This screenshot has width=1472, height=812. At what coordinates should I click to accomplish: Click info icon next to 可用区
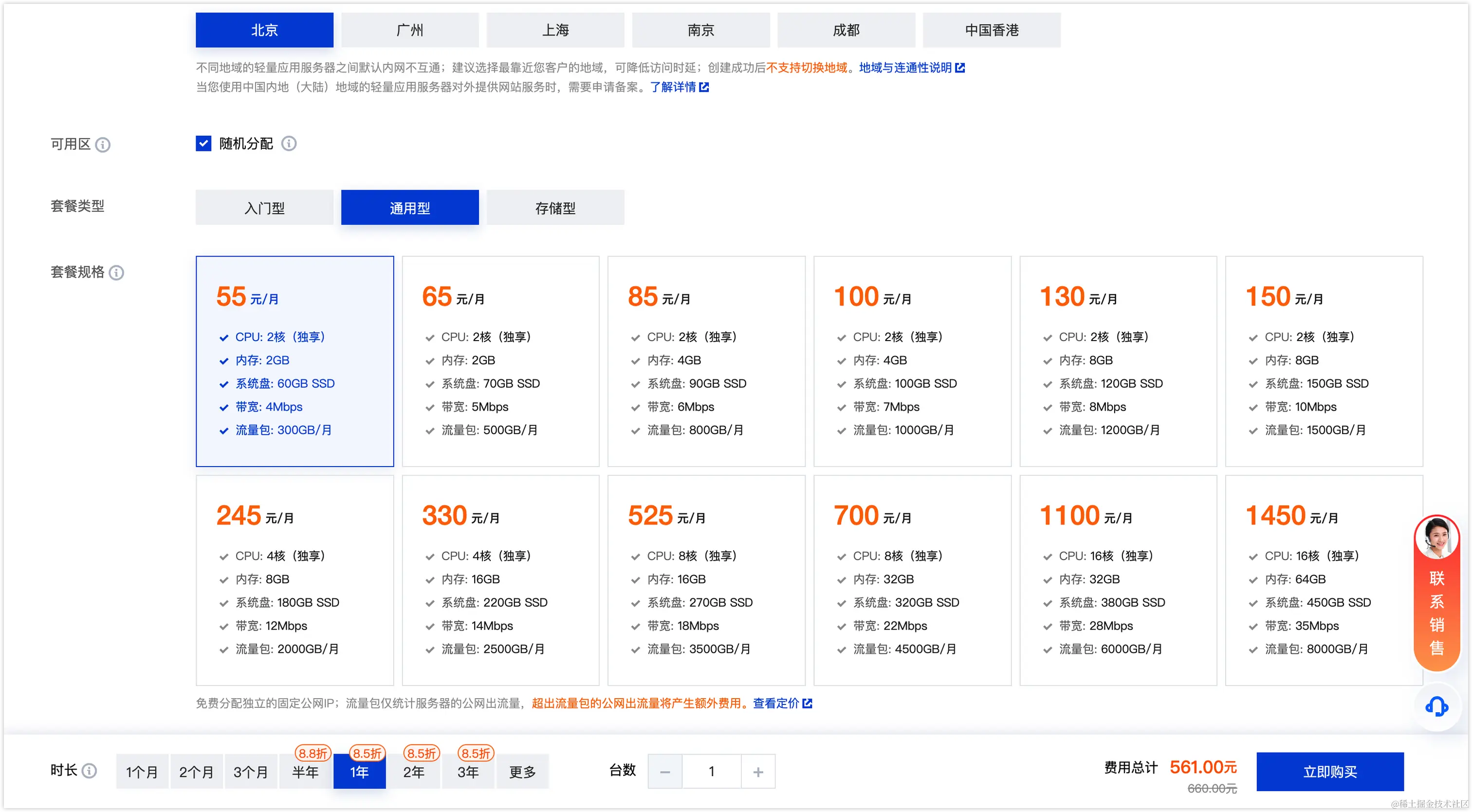pyautogui.click(x=103, y=144)
